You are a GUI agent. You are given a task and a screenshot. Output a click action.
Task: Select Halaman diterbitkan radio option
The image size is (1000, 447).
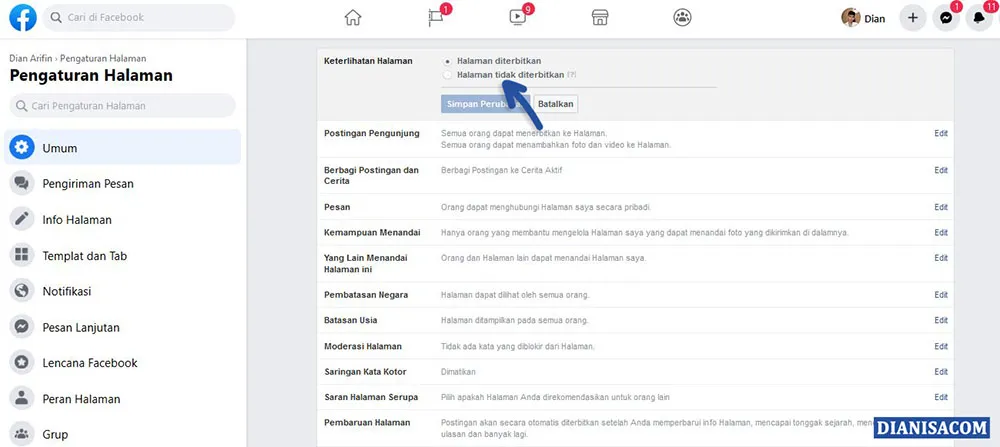click(x=448, y=61)
